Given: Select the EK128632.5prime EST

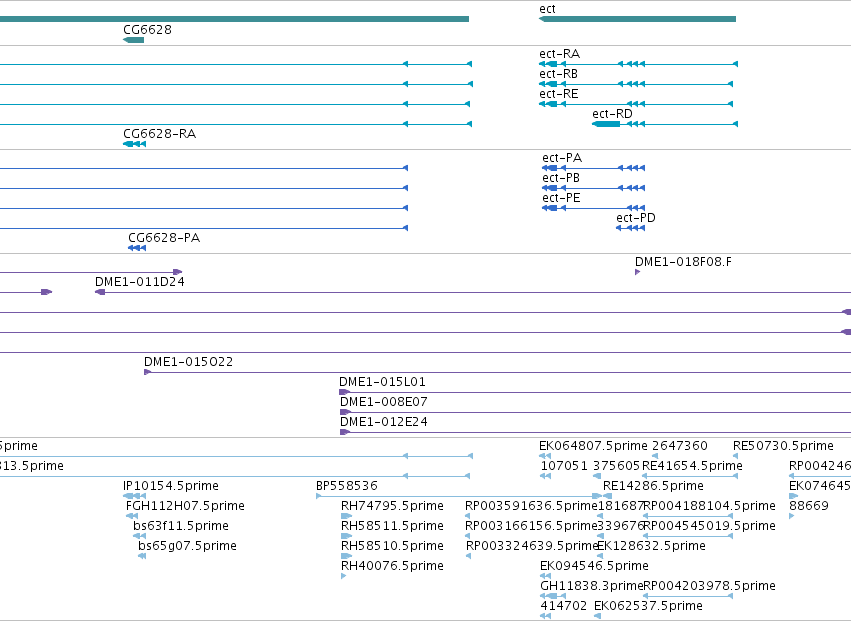Looking at the screenshot, I should click(x=651, y=546).
